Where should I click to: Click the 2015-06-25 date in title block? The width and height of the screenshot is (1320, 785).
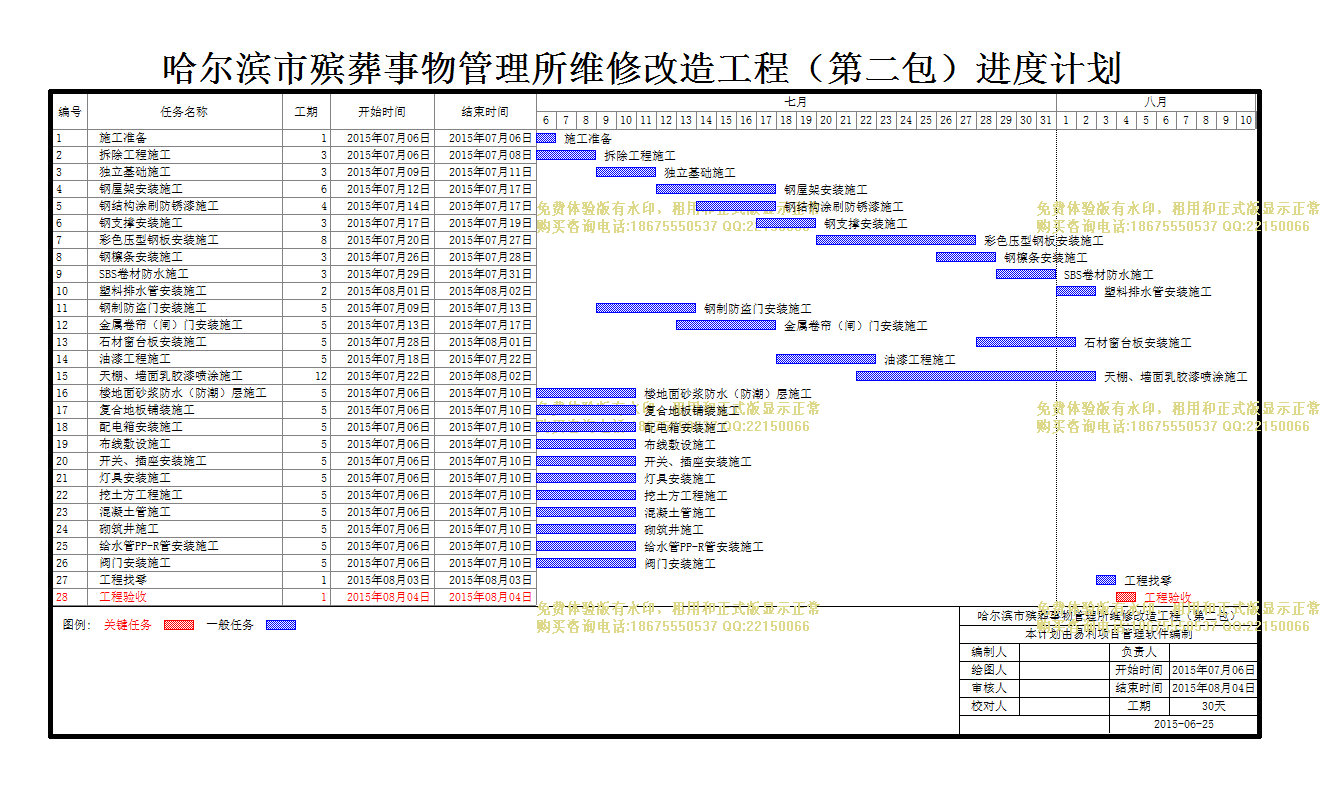point(1183,725)
